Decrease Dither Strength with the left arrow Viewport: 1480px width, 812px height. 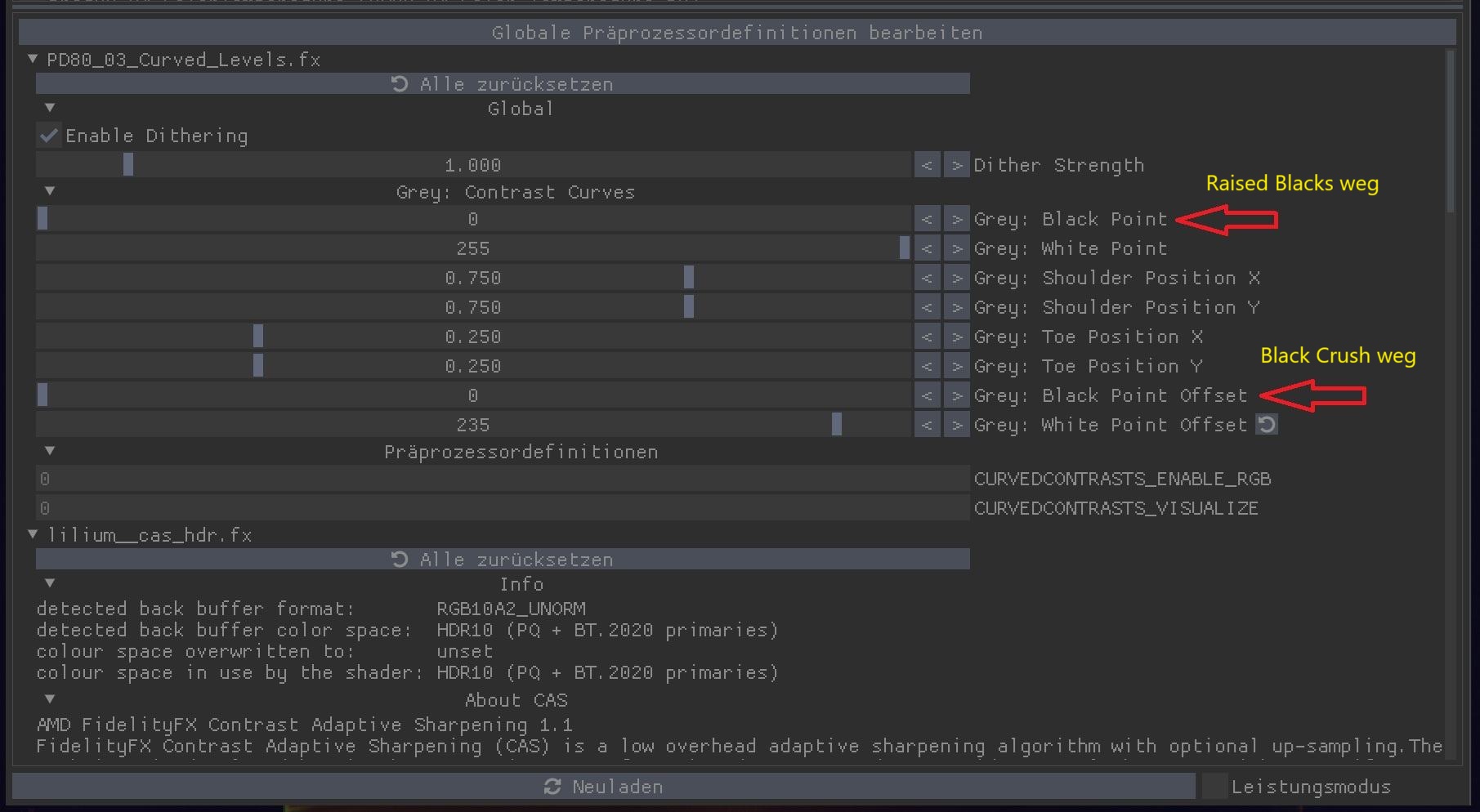[x=927, y=165]
